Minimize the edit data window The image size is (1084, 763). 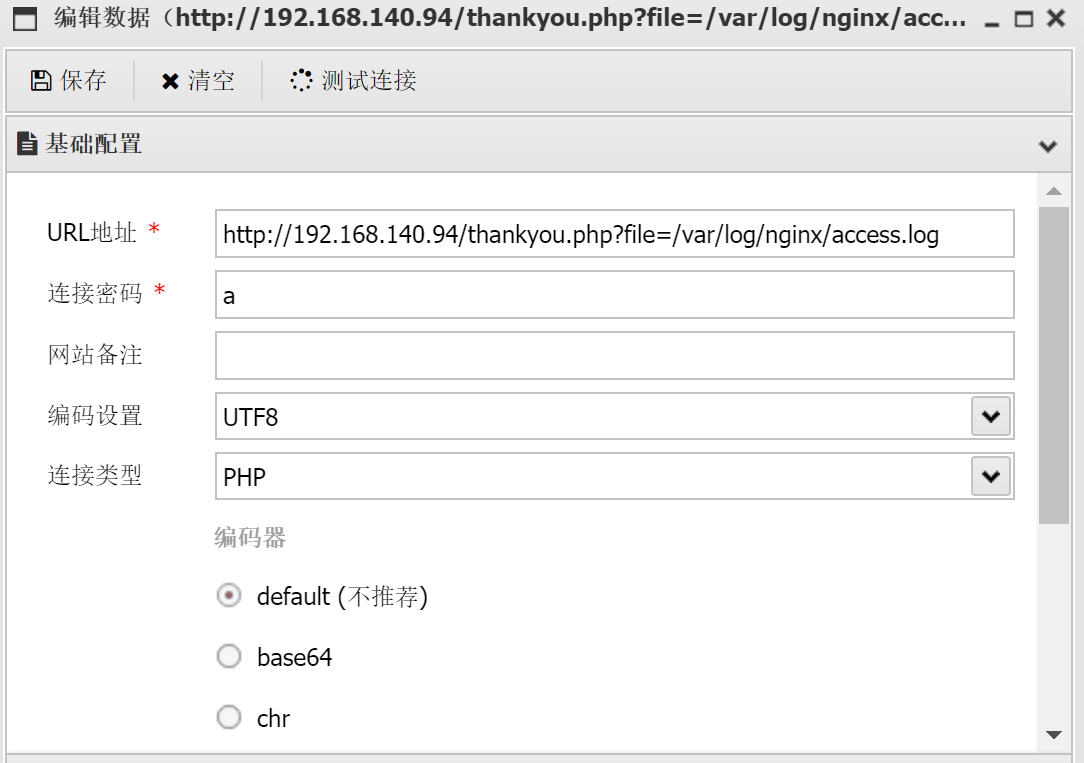[992, 20]
